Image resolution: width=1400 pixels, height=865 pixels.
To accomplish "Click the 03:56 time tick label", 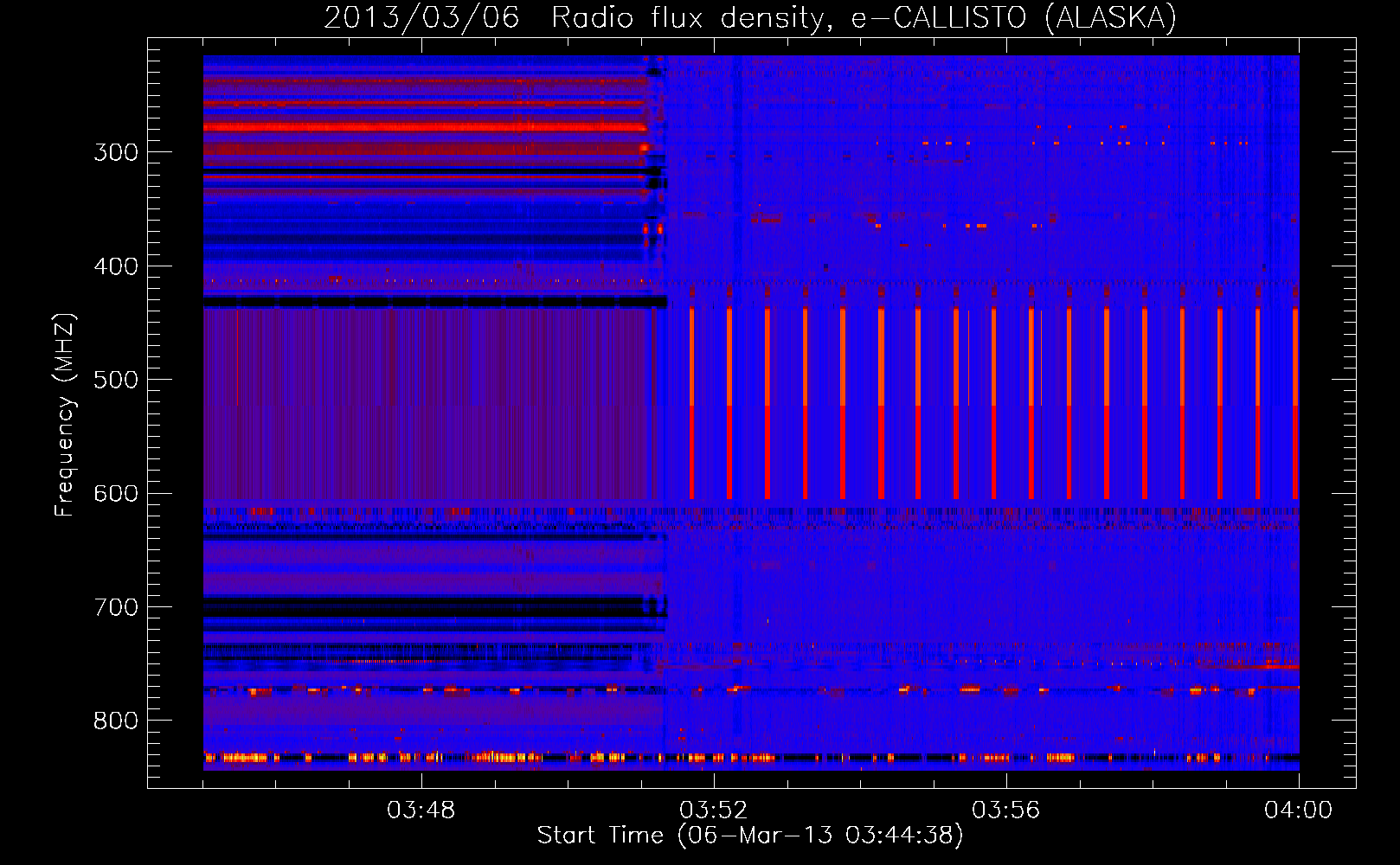I will (1005, 811).
